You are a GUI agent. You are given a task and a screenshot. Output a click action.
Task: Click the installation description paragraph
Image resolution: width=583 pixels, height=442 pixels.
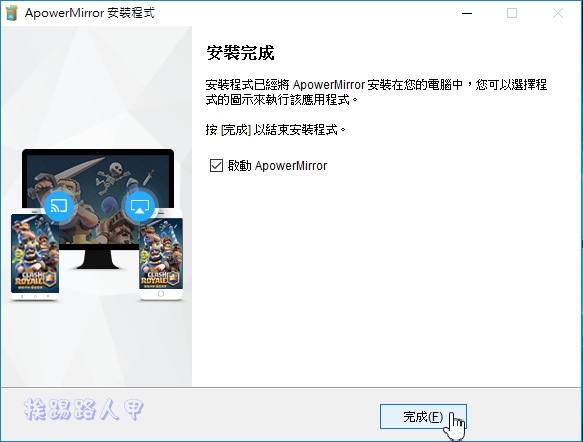tap(376, 92)
